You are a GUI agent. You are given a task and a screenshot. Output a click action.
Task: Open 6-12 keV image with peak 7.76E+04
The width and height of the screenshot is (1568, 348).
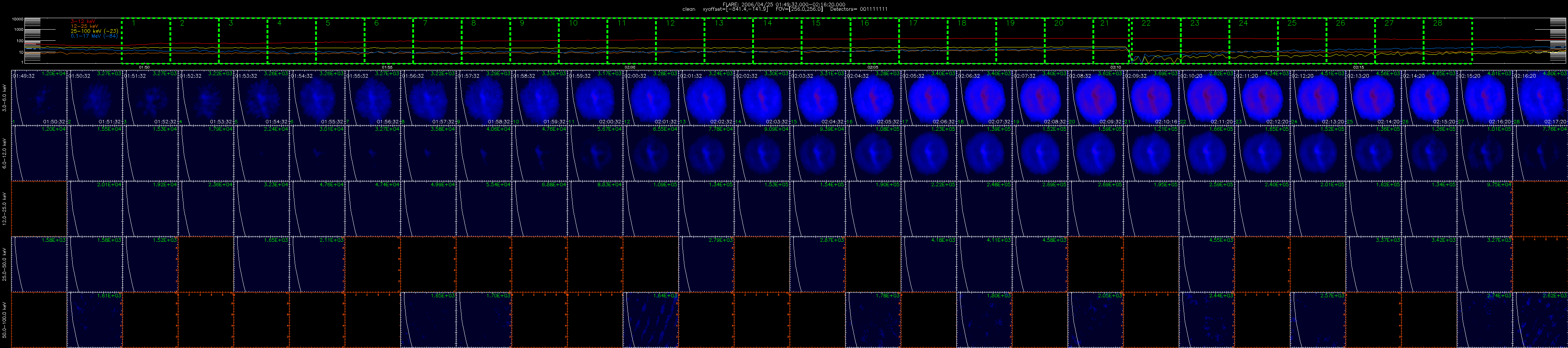coord(1540,153)
